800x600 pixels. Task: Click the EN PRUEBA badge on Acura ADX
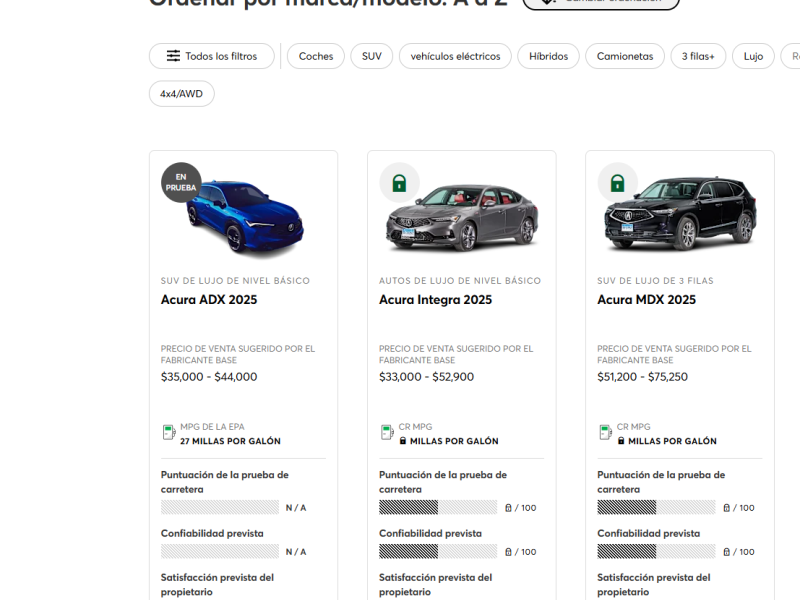coord(181,182)
